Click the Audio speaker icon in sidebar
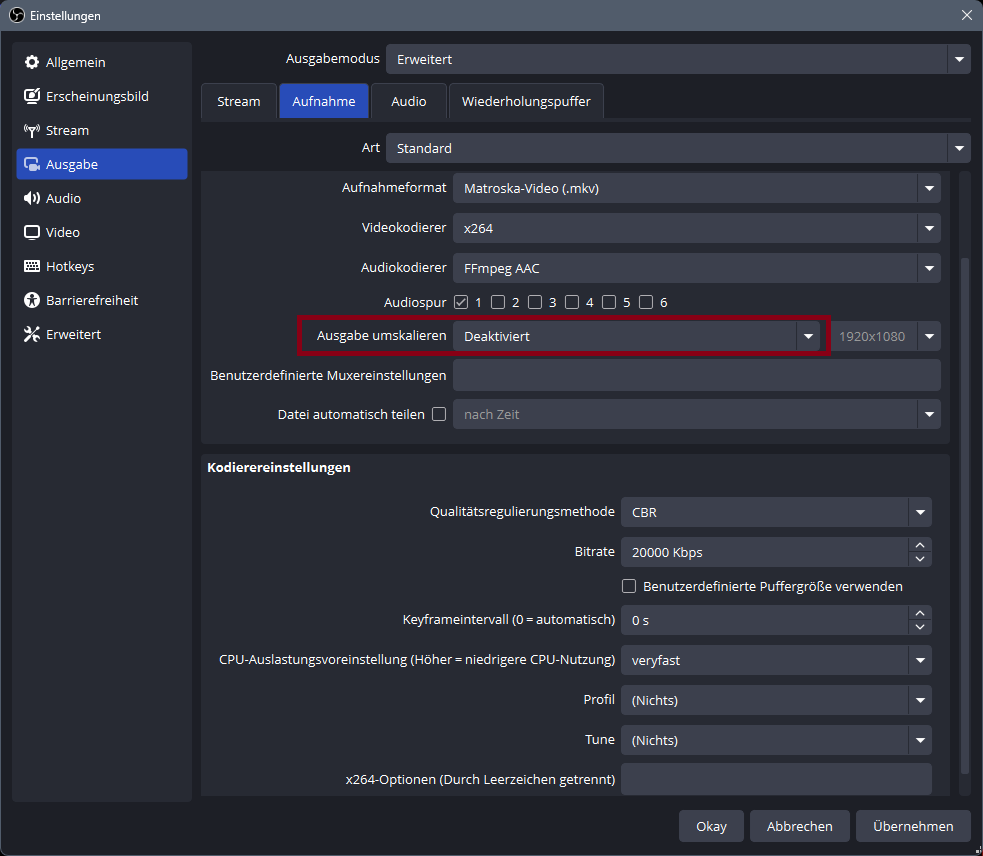The height and width of the screenshot is (856, 983). click(31, 198)
